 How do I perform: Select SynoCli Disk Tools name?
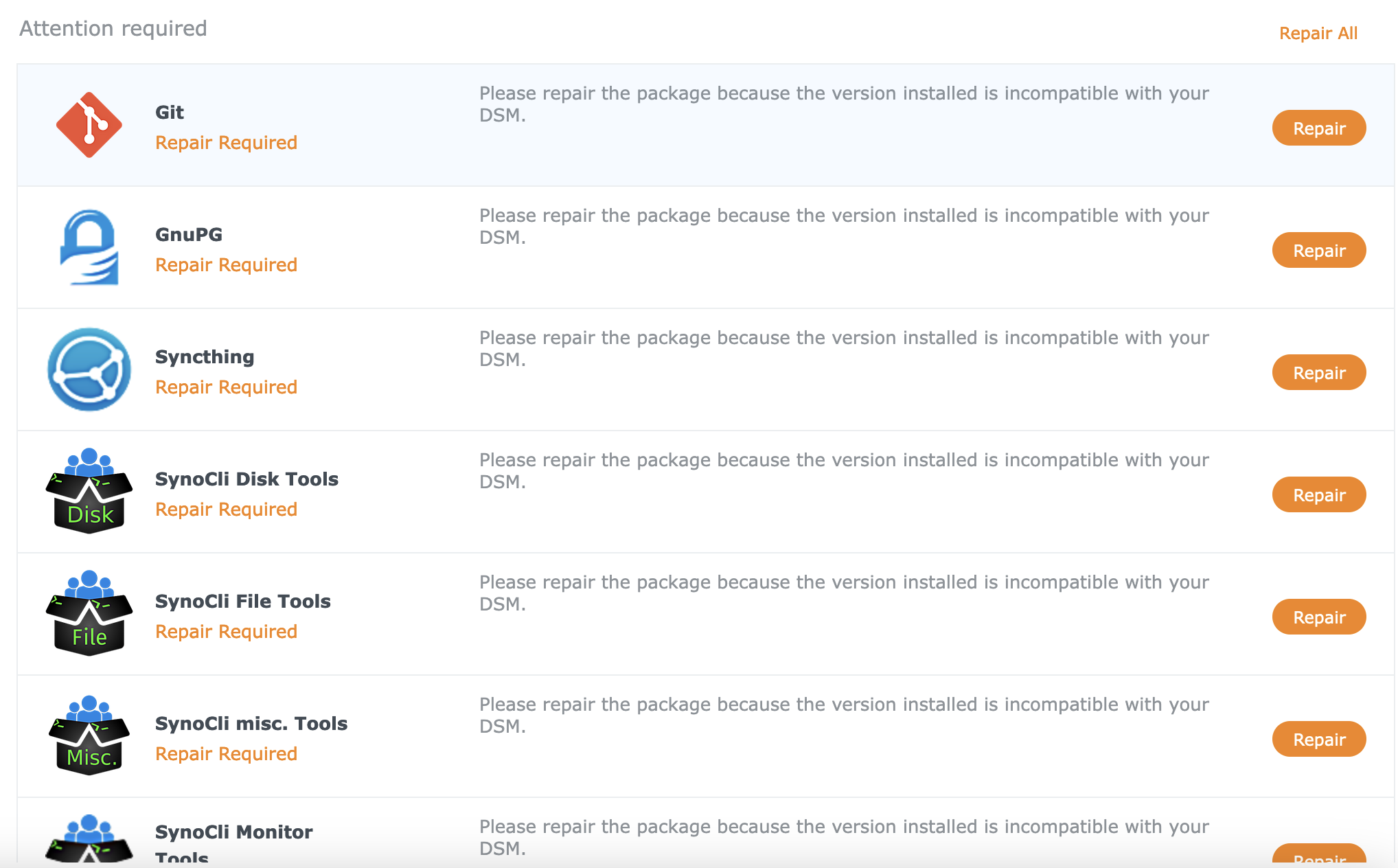tap(247, 479)
